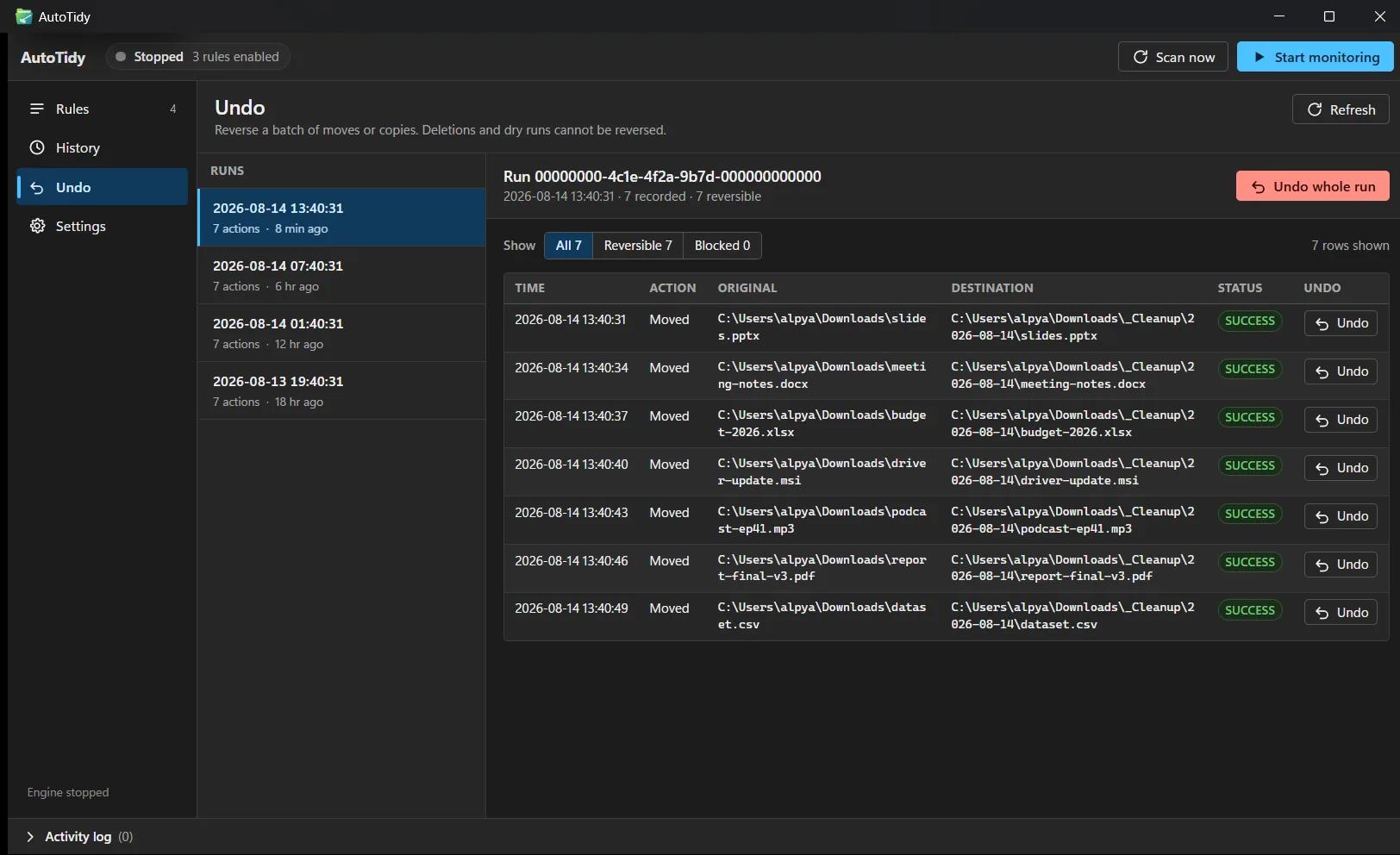Click the Refresh button
1400x855 pixels.
pyautogui.click(x=1341, y=109)
